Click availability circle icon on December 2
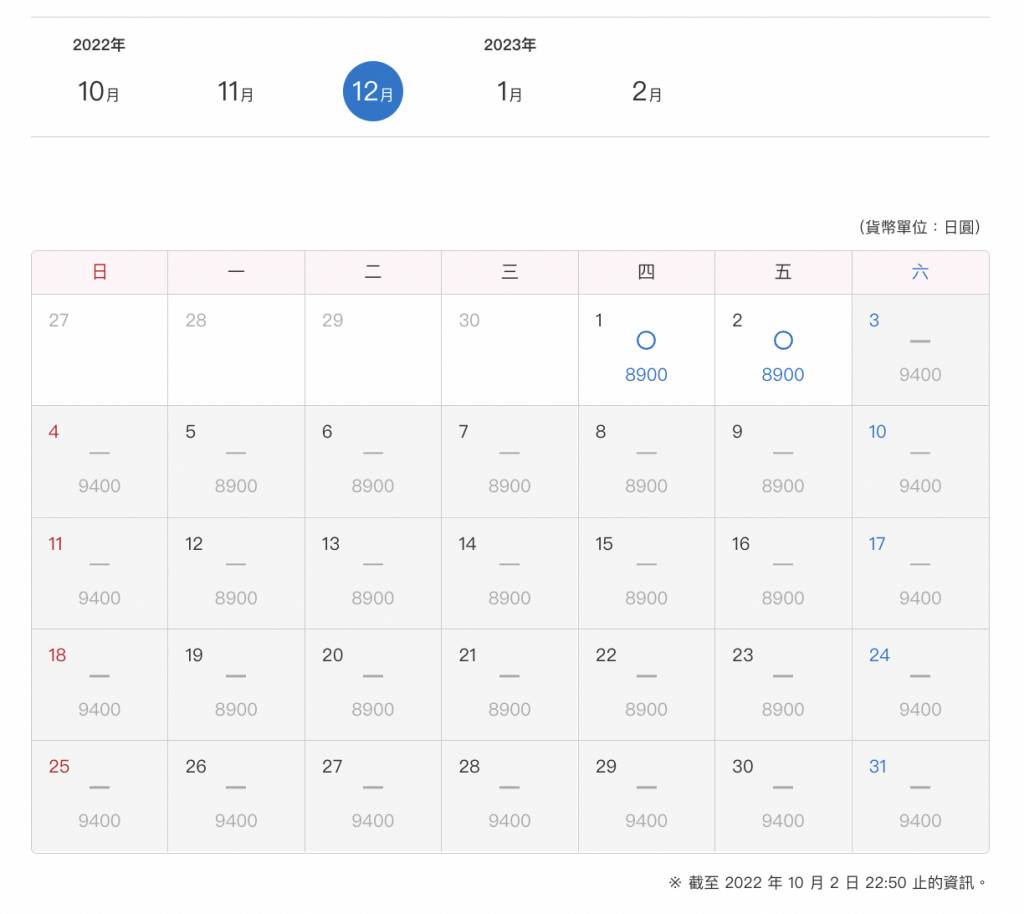 783,341
